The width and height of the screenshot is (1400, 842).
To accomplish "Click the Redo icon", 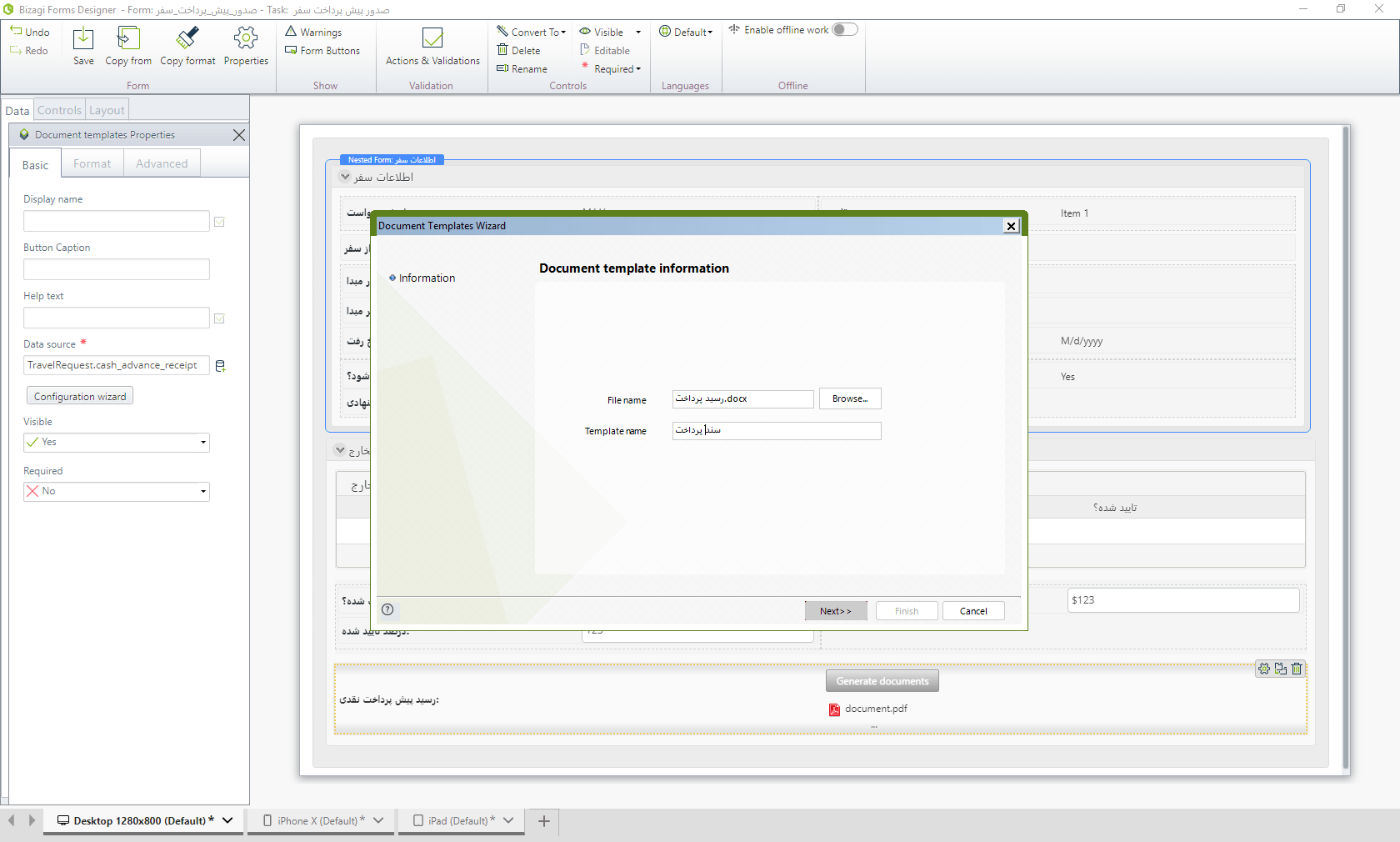I will (16, 50).
